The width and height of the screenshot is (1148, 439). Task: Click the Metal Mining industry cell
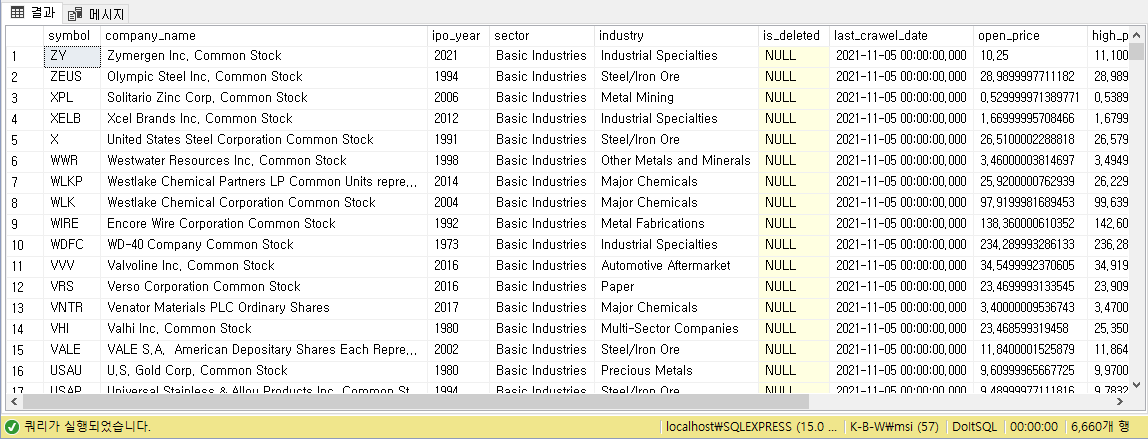pos(676,97)
